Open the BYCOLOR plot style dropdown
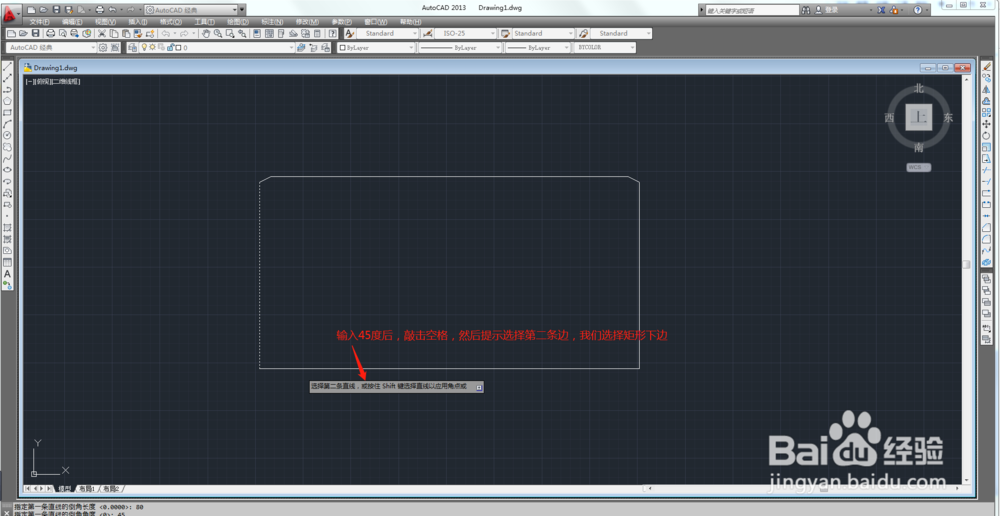 tap(605, 47)
